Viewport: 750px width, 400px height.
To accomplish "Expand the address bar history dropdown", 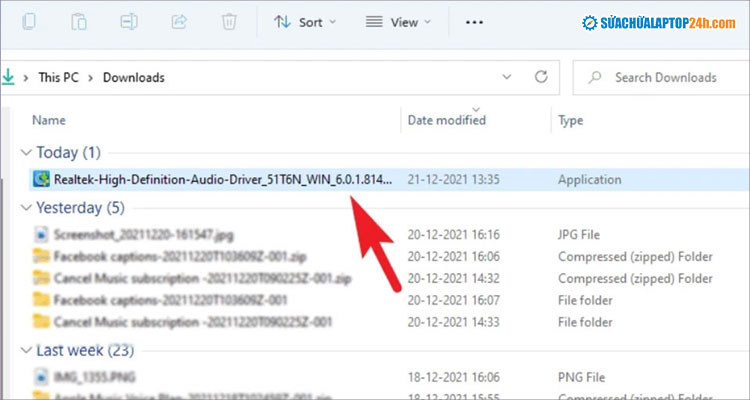I will (504, 77).
